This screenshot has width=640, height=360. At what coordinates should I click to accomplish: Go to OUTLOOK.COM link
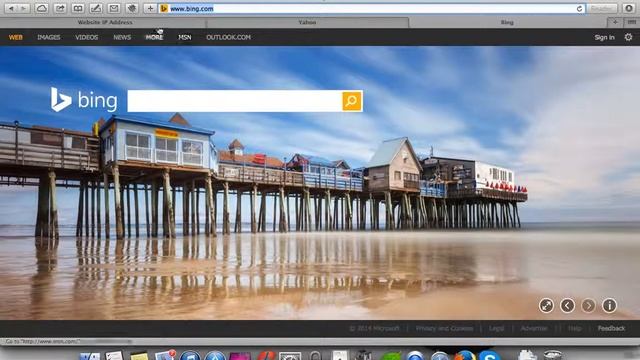point(228,37)
